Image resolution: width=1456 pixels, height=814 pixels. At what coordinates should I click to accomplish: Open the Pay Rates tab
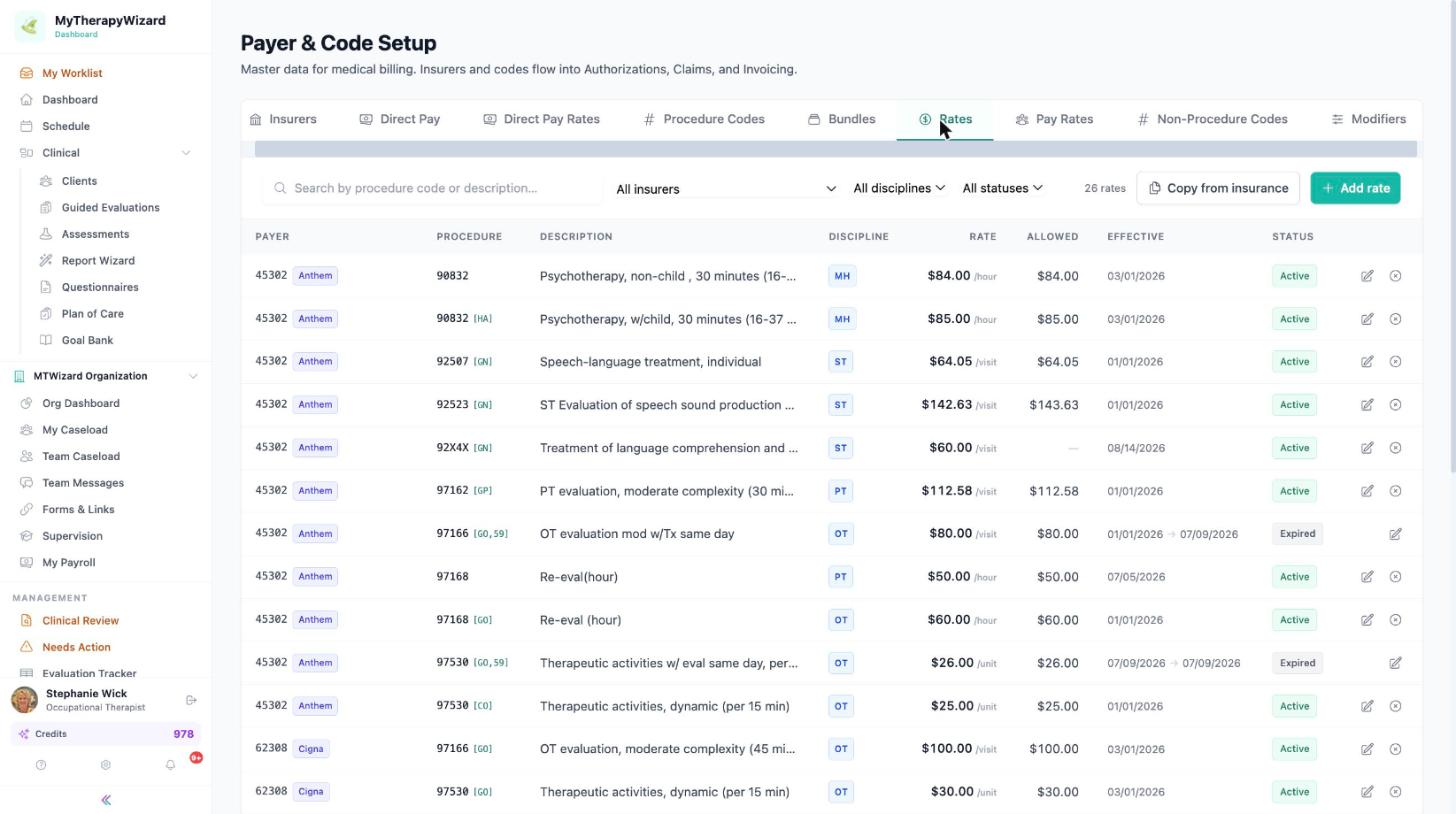pos(1054,119)
